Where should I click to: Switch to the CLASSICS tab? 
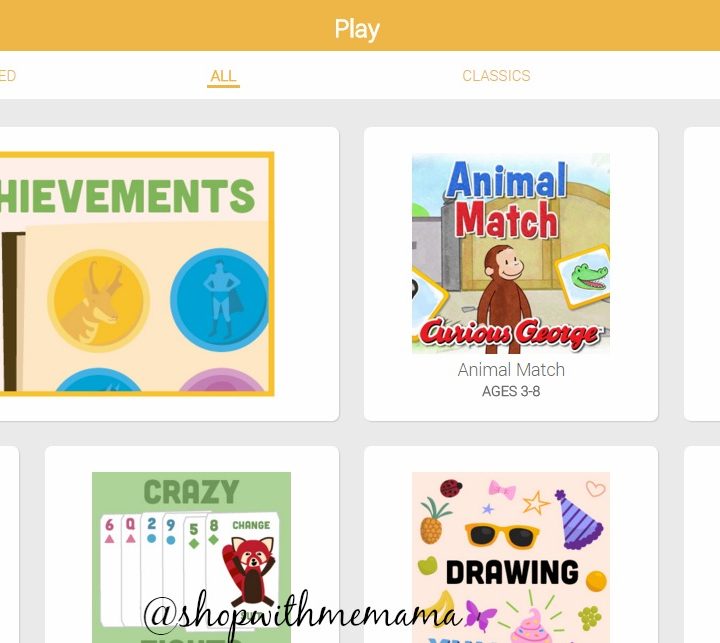click(496, 76)
